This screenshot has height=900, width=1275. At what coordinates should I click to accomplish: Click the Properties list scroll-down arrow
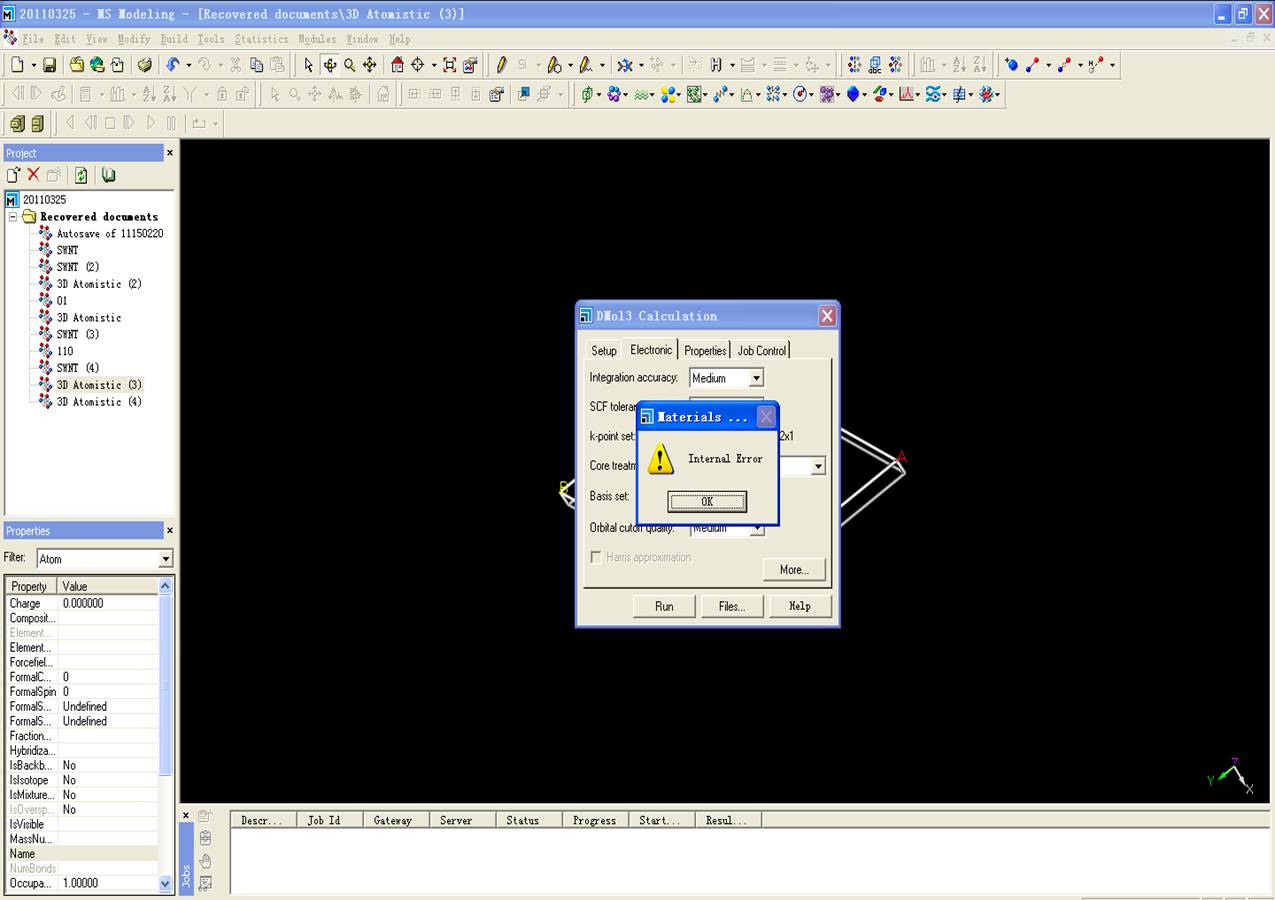[x=166, y=883]
